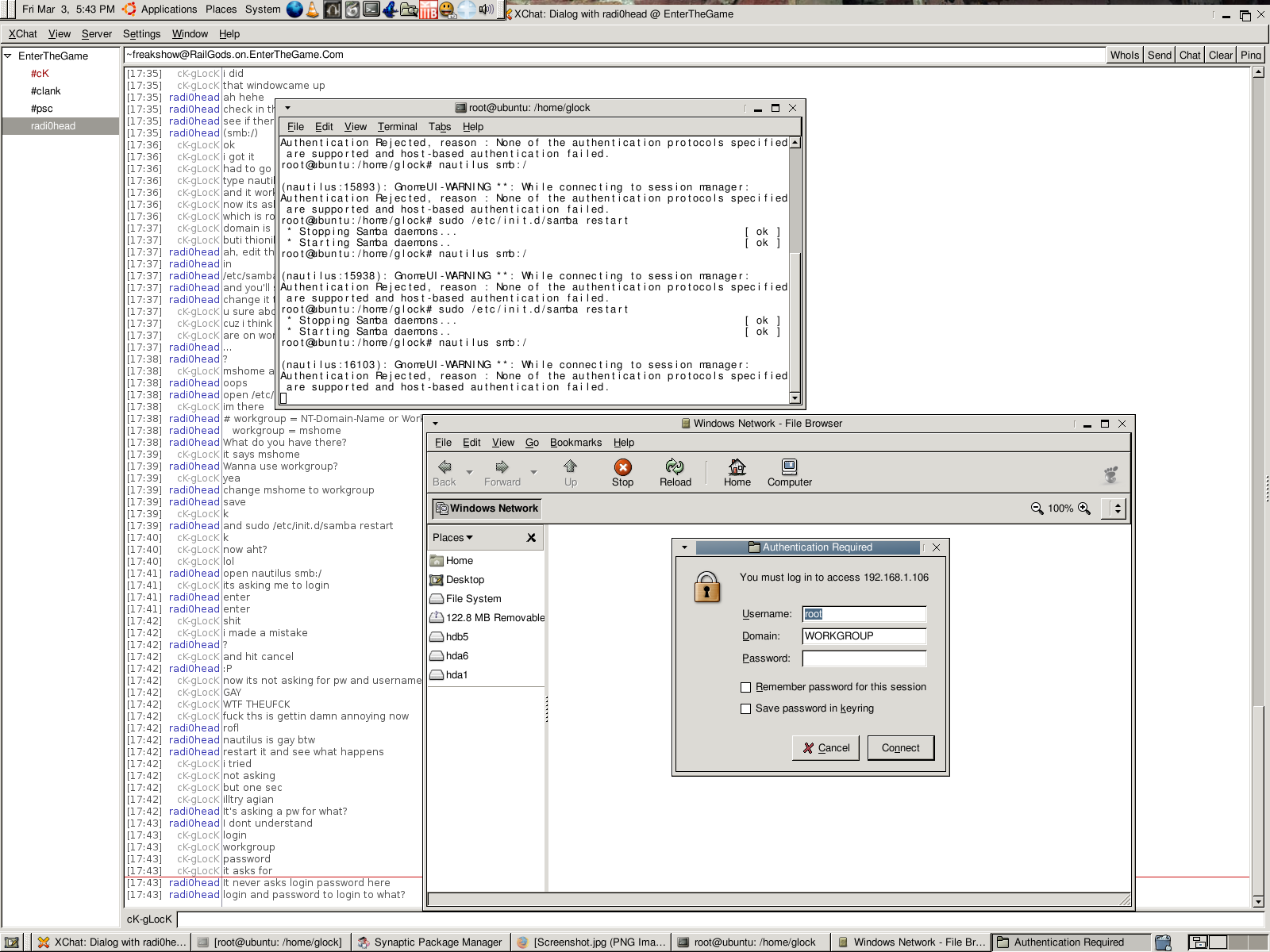Open the folder launcher icon in top panel

point(409,10)
